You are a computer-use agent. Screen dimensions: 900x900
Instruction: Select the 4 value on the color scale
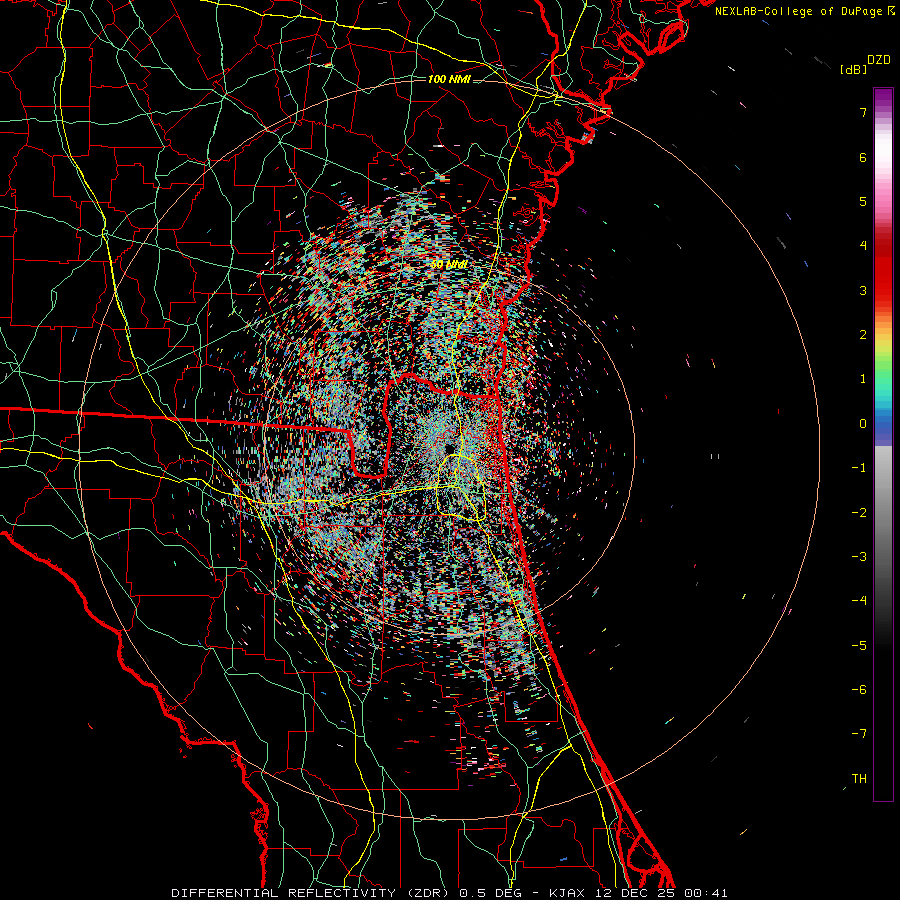pos(863,246)
